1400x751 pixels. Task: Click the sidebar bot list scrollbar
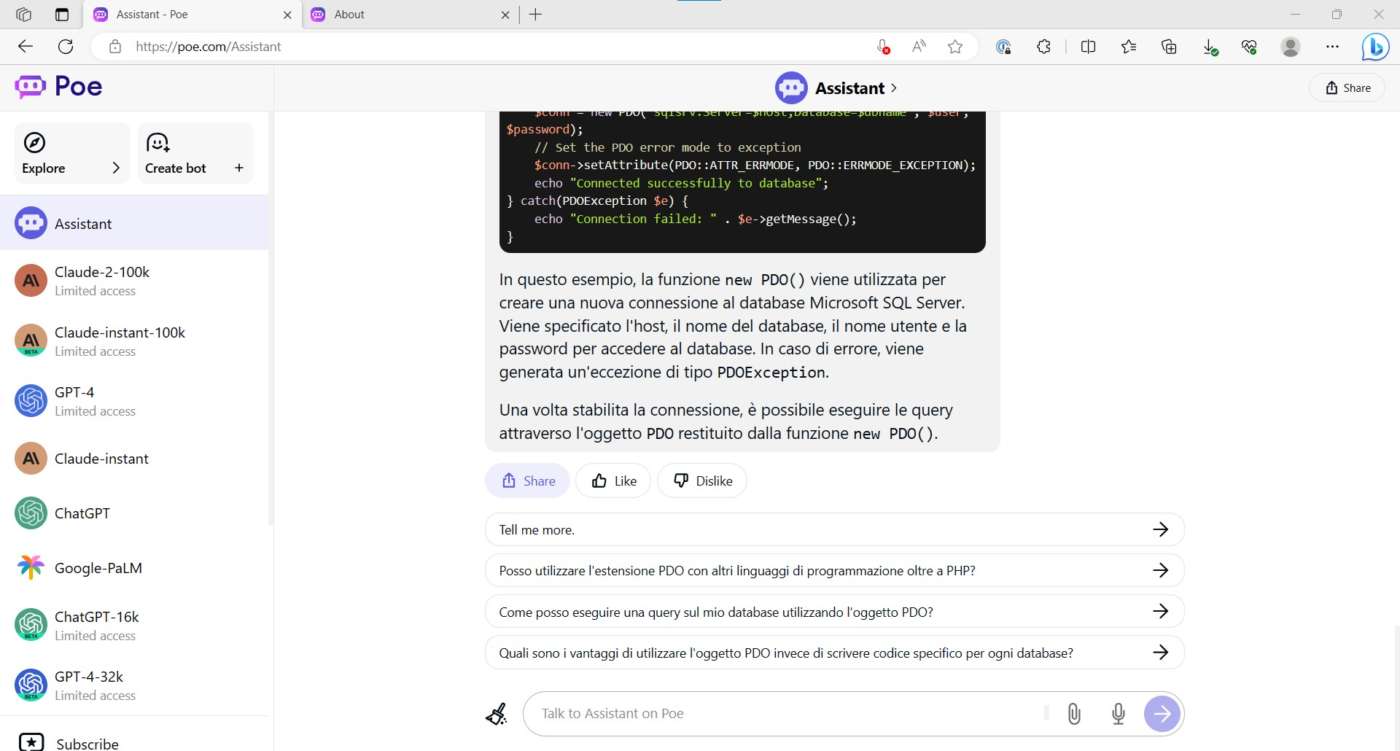click(x=270, y=320)
